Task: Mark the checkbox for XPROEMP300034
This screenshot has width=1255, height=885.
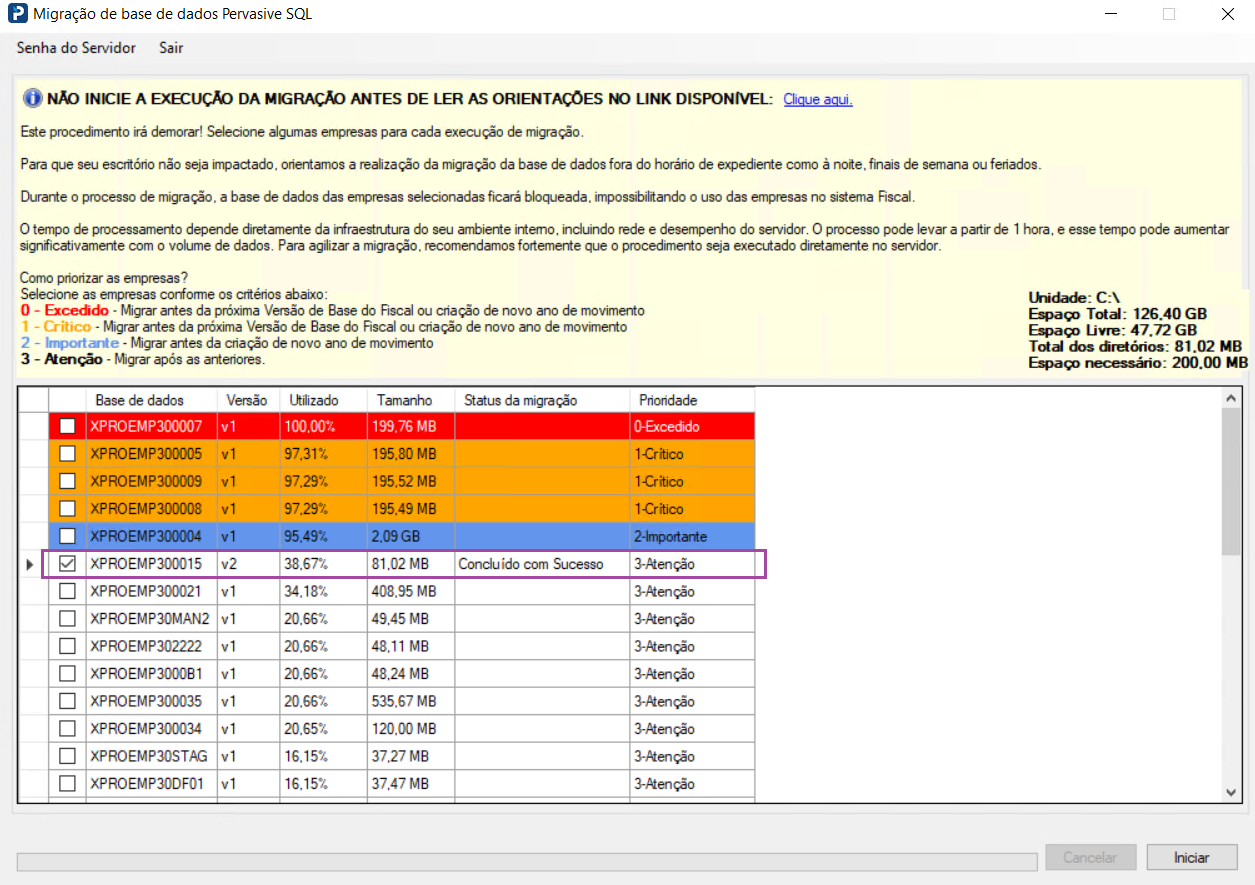Action: 67,729
